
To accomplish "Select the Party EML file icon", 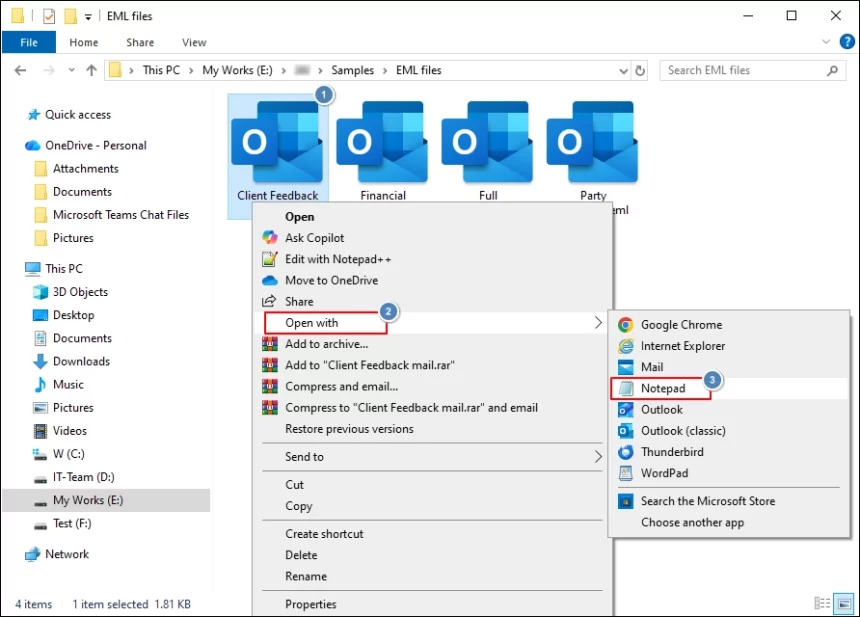I will (x=592, y=141).
